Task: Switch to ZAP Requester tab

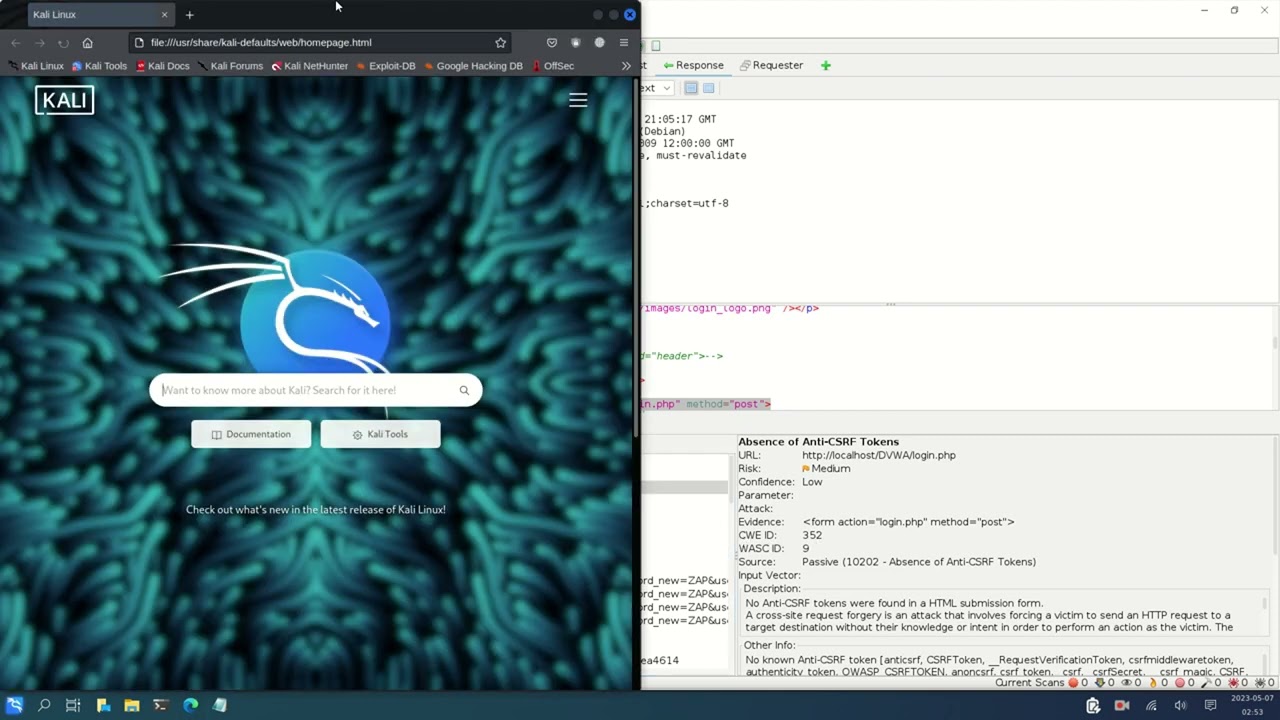Action: pyautogui.click(x=771, y=65)
